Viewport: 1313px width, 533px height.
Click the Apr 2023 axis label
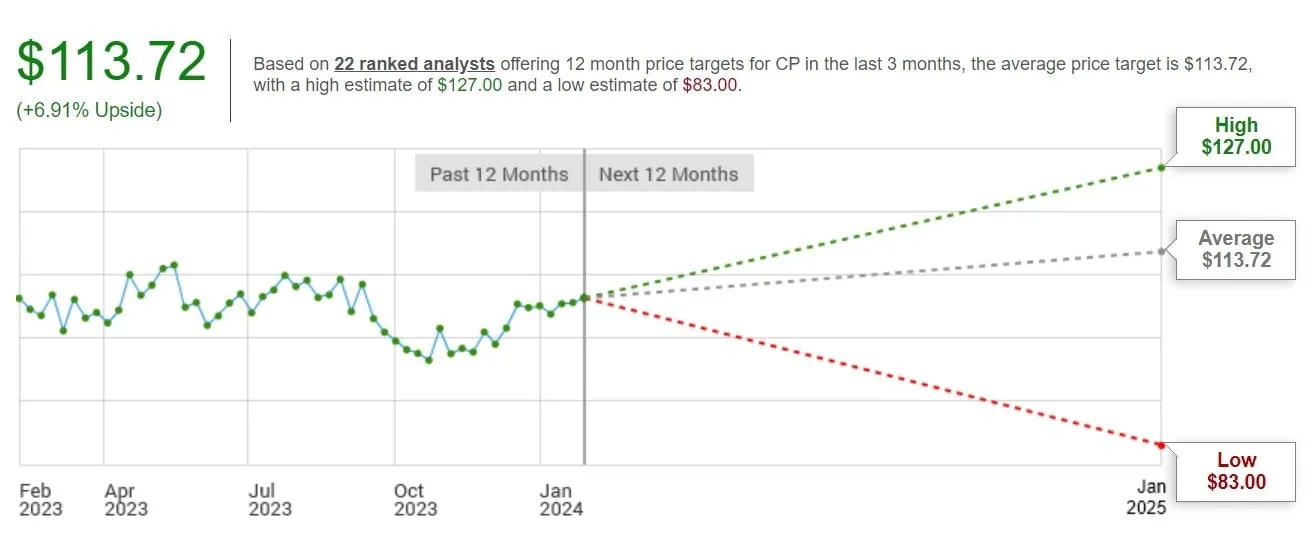tap(126, 499)
